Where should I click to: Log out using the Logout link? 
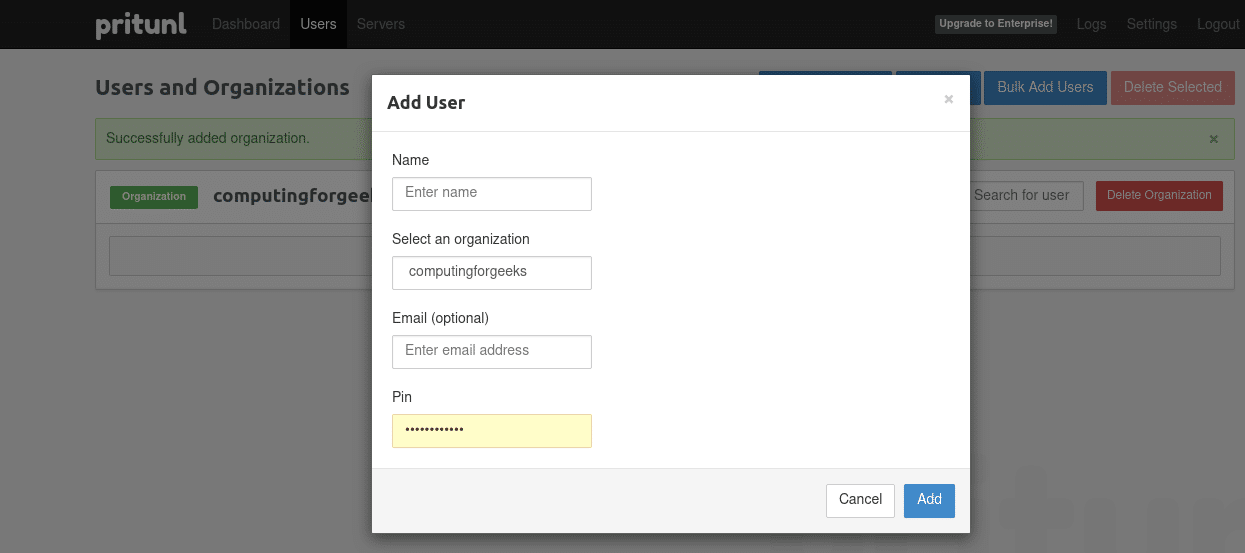[1217, 24]
